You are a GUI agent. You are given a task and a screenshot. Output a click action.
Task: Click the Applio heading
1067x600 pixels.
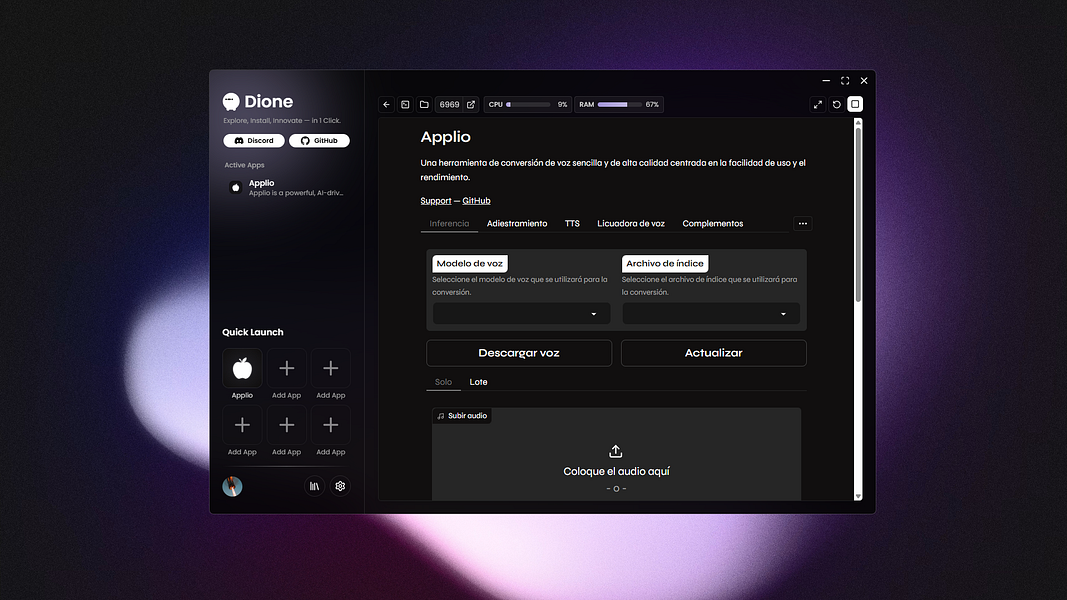coord(446,137)
